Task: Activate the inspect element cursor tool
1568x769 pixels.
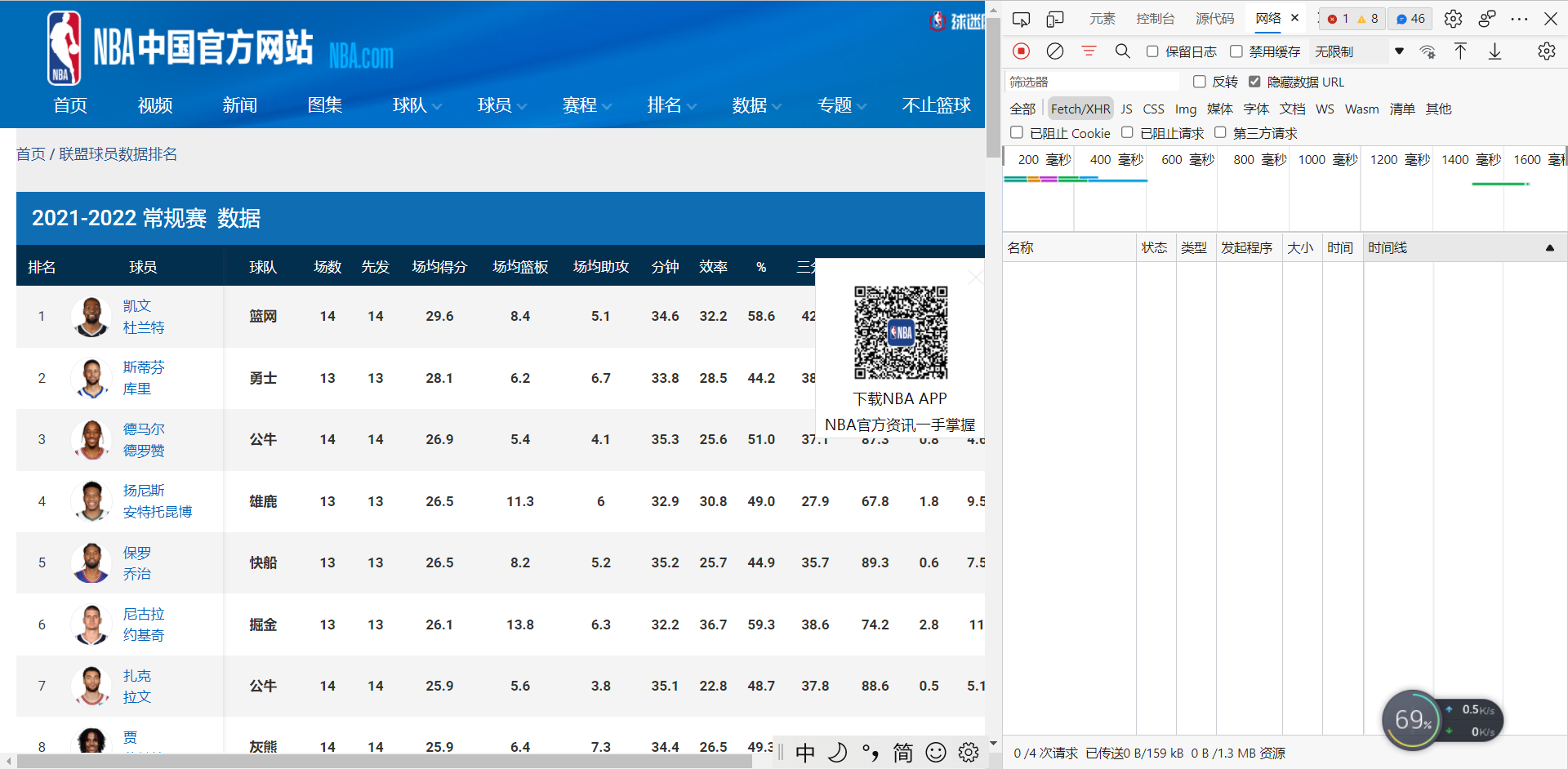Action: pyautogui.click(x=1021, y=18)
